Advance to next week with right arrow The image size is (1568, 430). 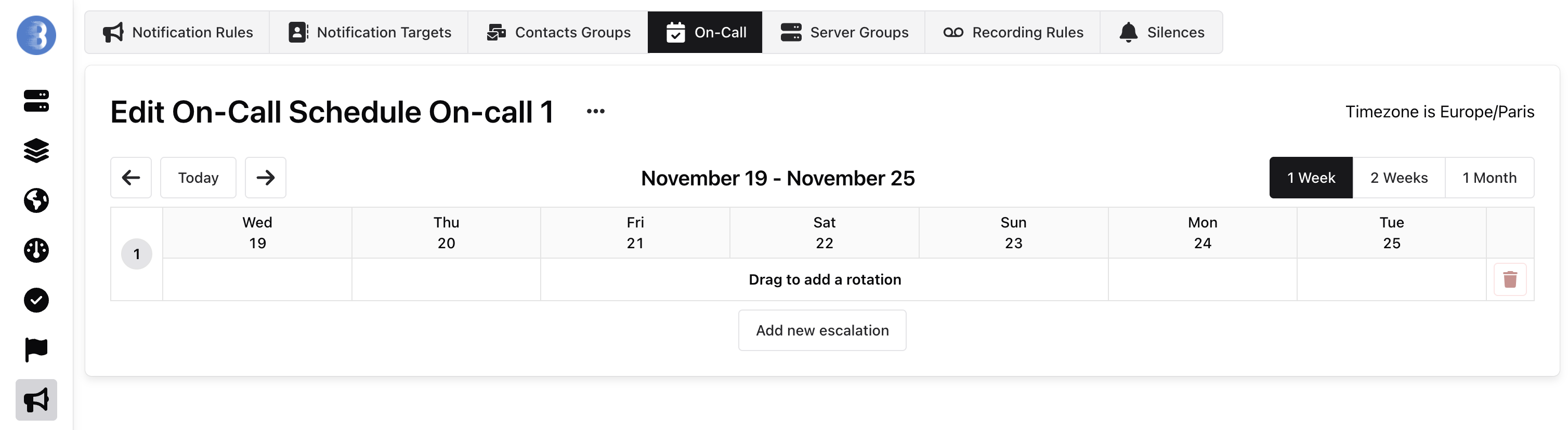265,178
